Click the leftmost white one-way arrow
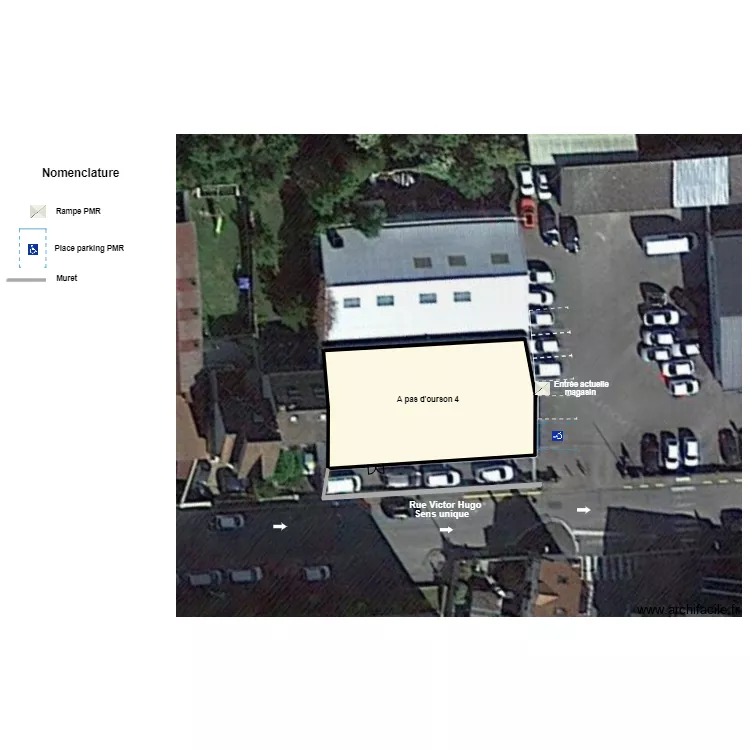Viewport: 750px width, 750px height. pyautogui.click(x=280, y=526)
